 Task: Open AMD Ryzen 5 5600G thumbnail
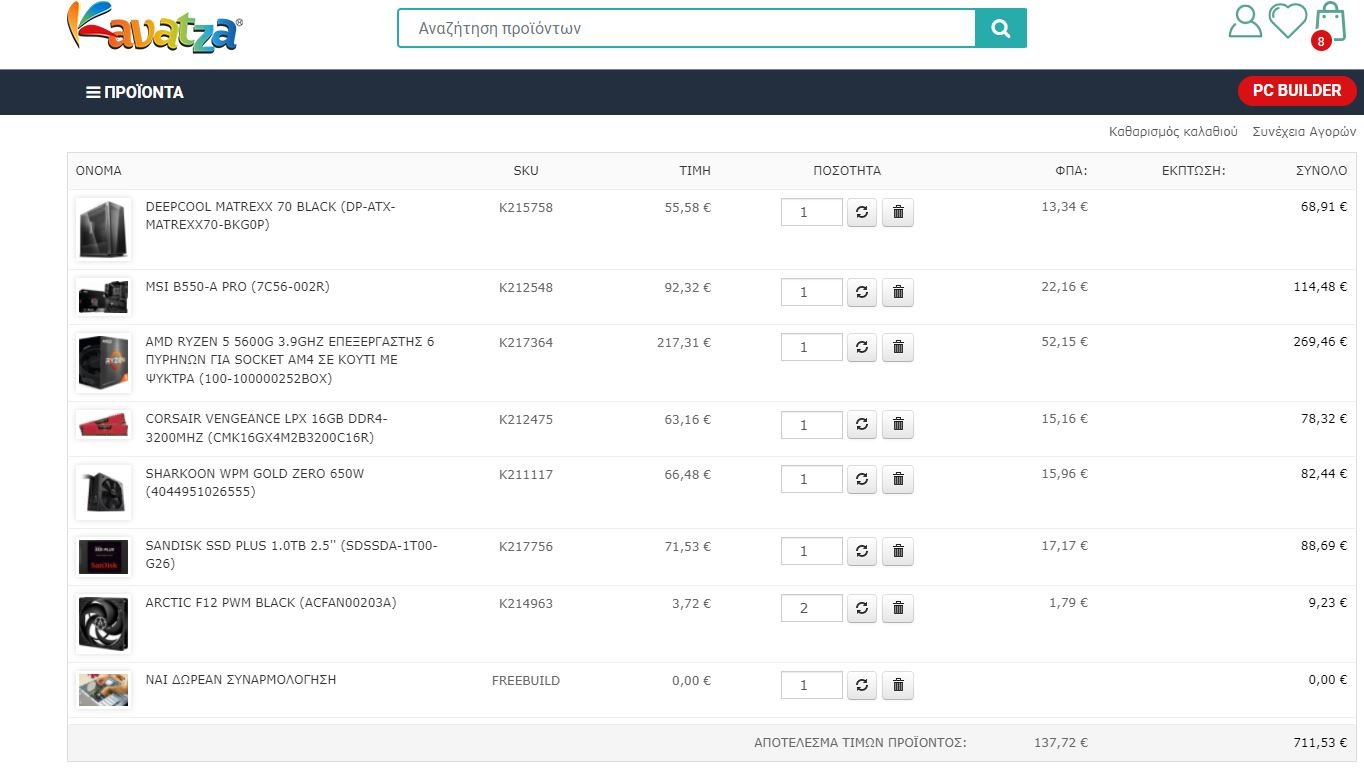(103, 362)
